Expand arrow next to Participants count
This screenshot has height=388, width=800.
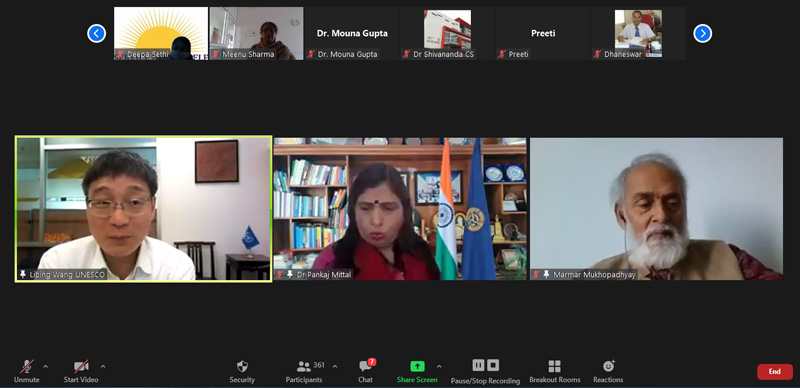pos(335,366)
